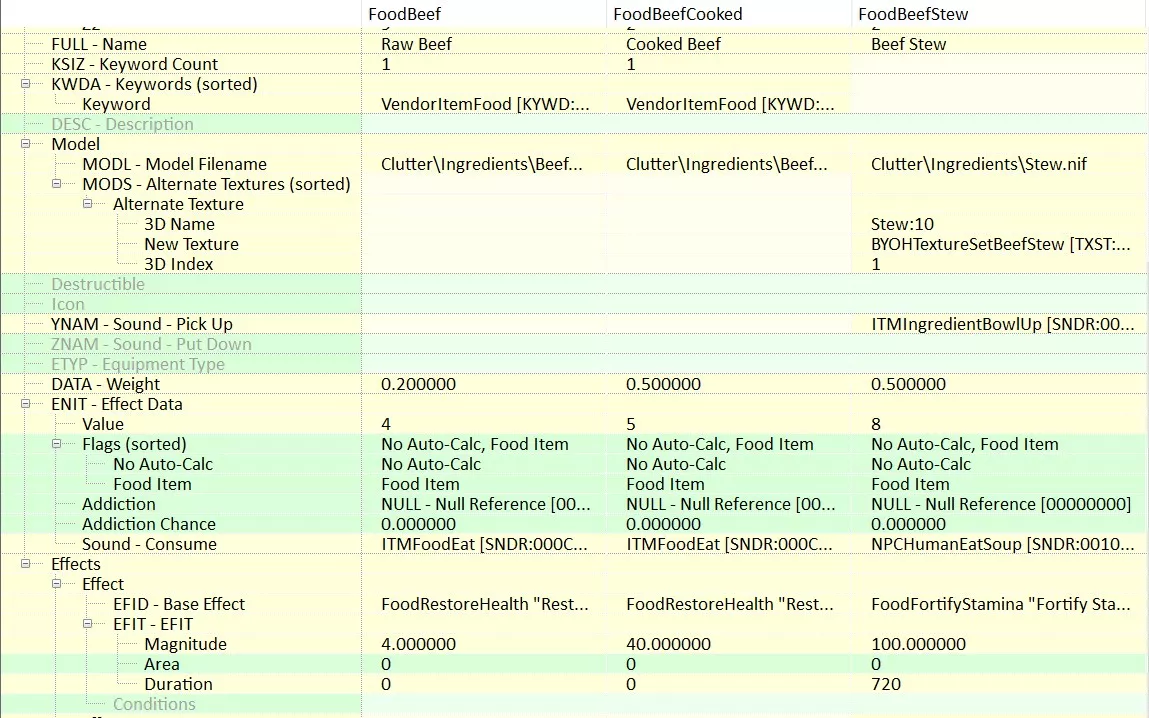Select ZNAM - Sound - Put Down row
Screen dimensions: 1149x718
coord(151,344)
